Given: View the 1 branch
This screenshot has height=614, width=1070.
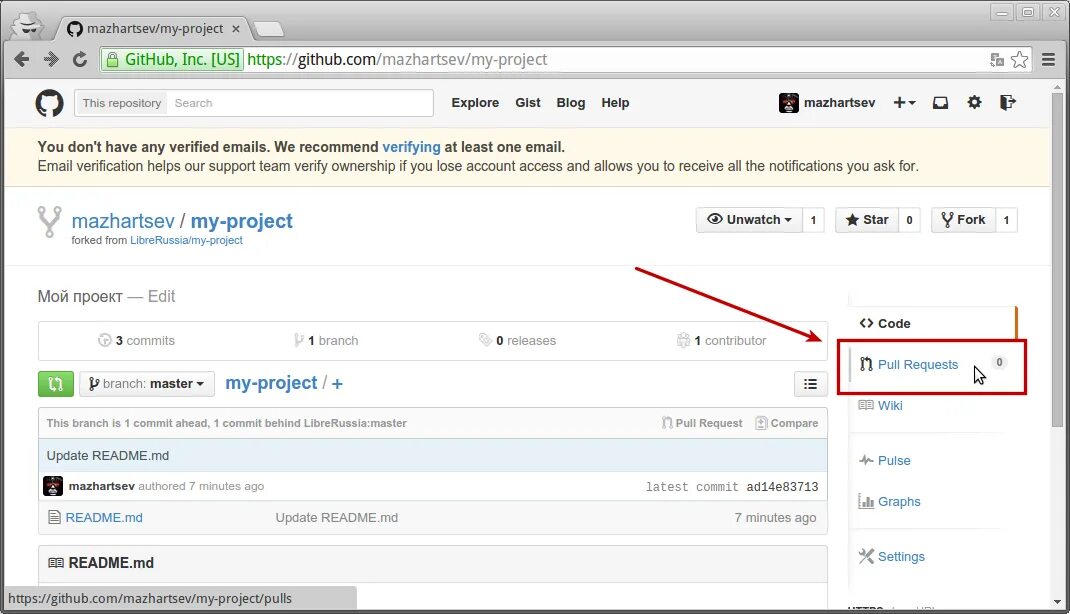Looking at the screenshot, I should (326, 340).
